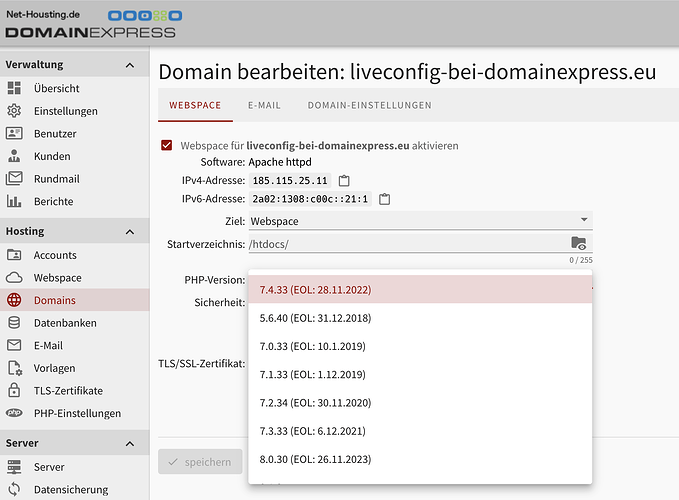
Task: Click the Server rack icon
Action: (x=14, y=467)
